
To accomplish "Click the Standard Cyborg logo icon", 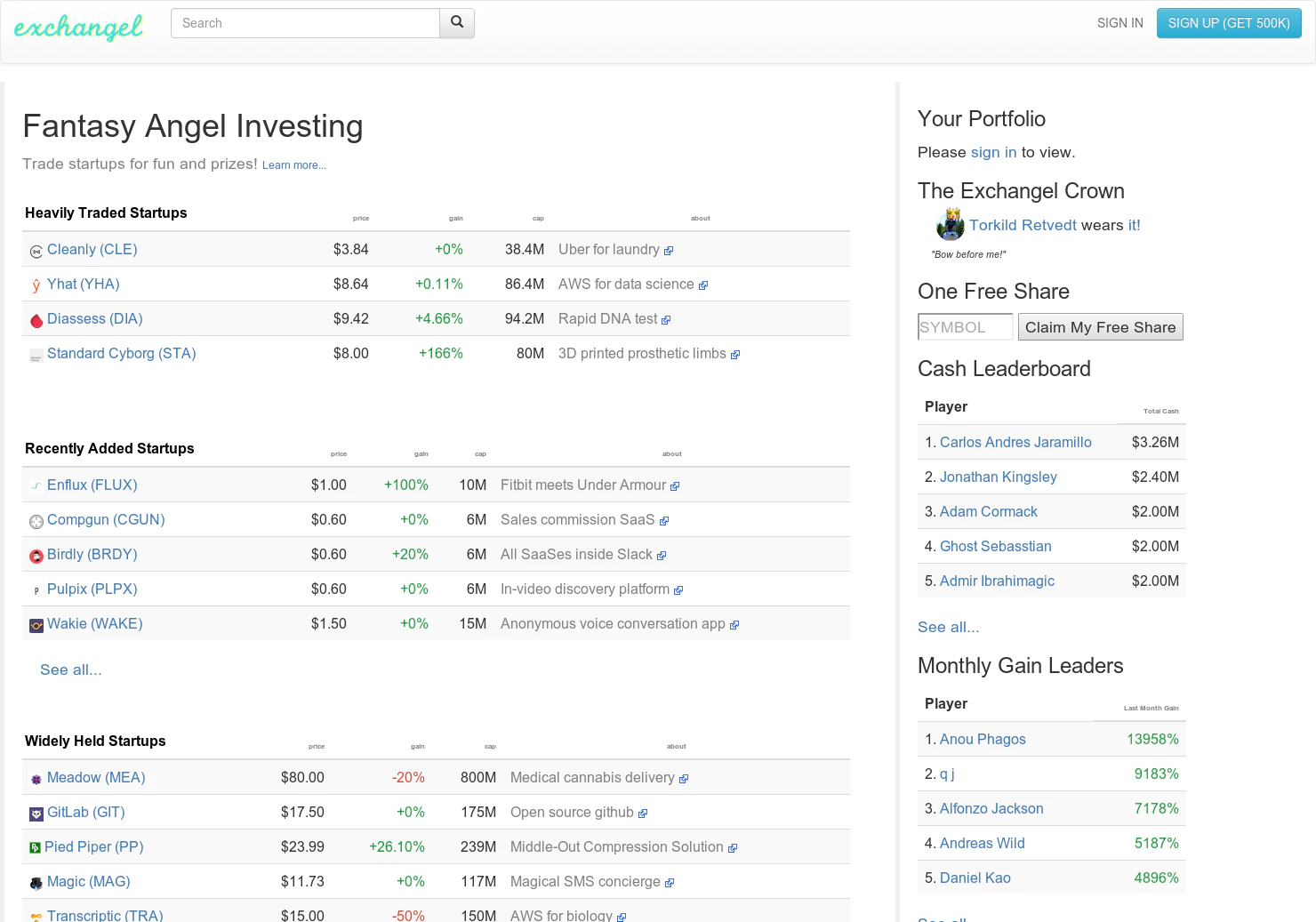I will [36, 356].
